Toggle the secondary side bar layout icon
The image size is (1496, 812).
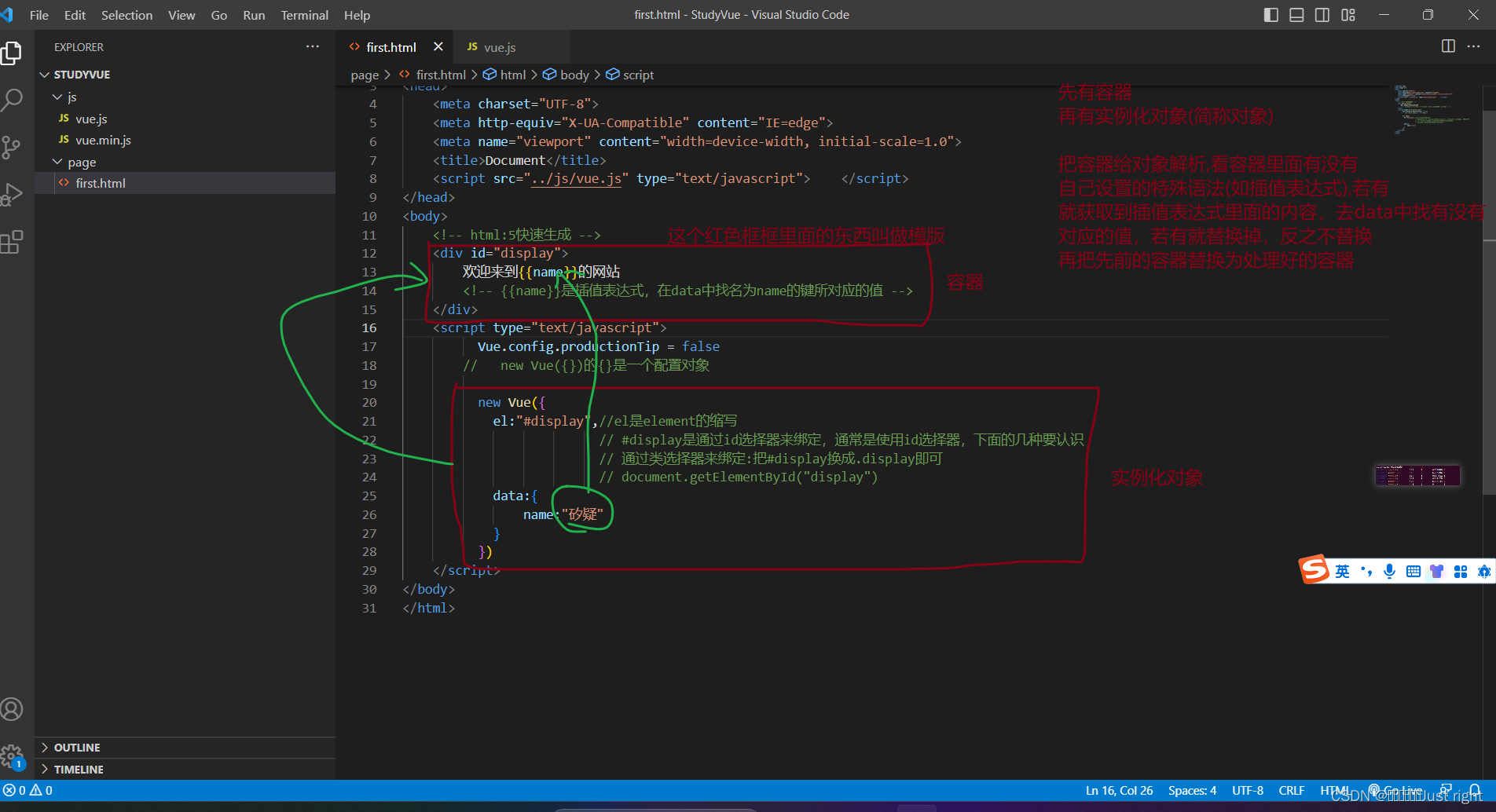click(x=1322, y=15)
